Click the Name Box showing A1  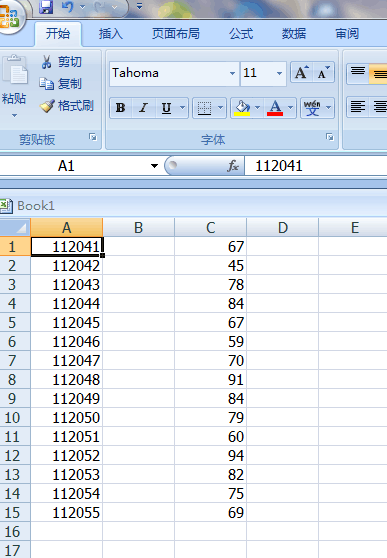click(x=73, y=166)
